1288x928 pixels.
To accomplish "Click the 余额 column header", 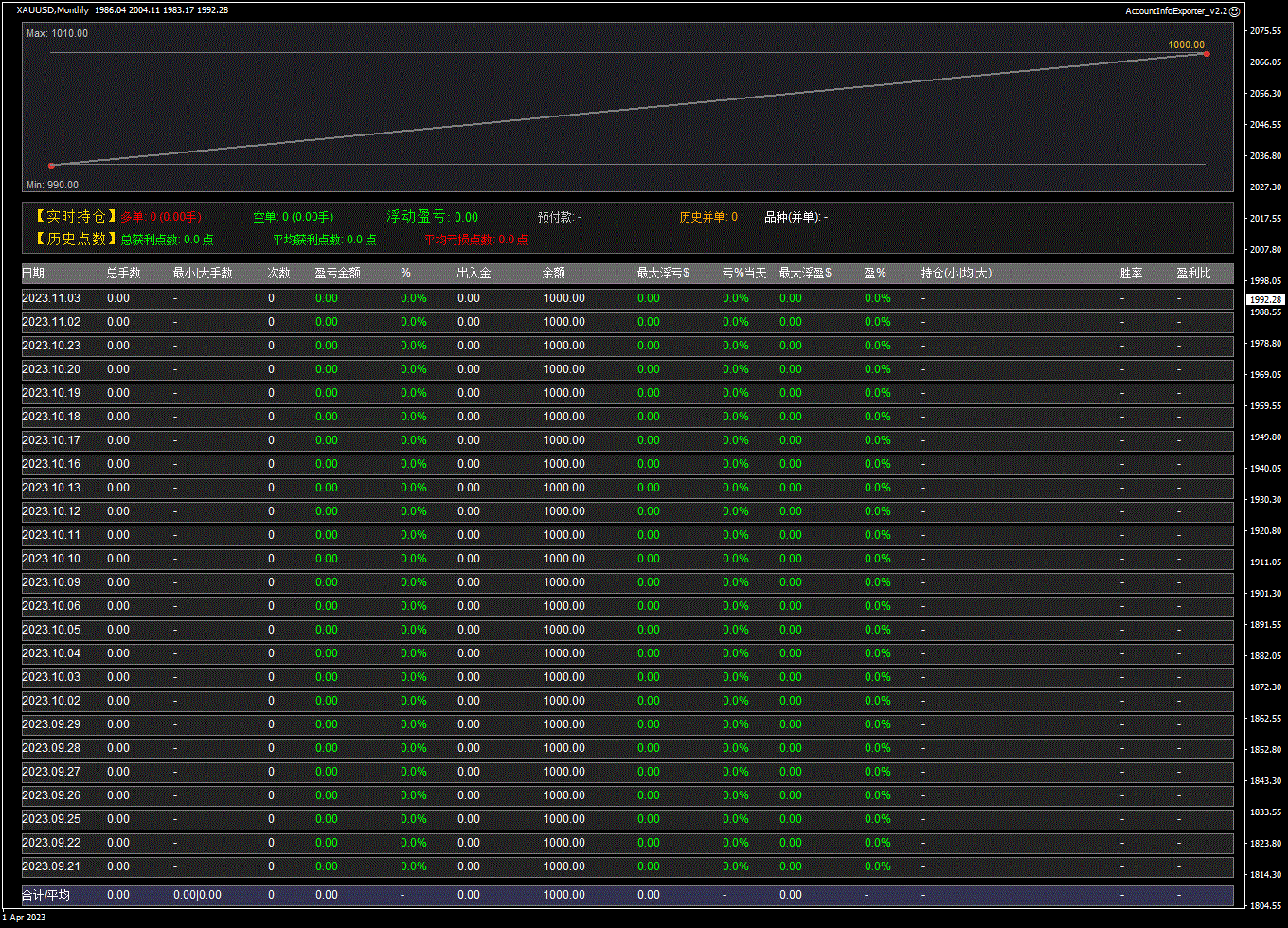I will (x=554, y=273).
